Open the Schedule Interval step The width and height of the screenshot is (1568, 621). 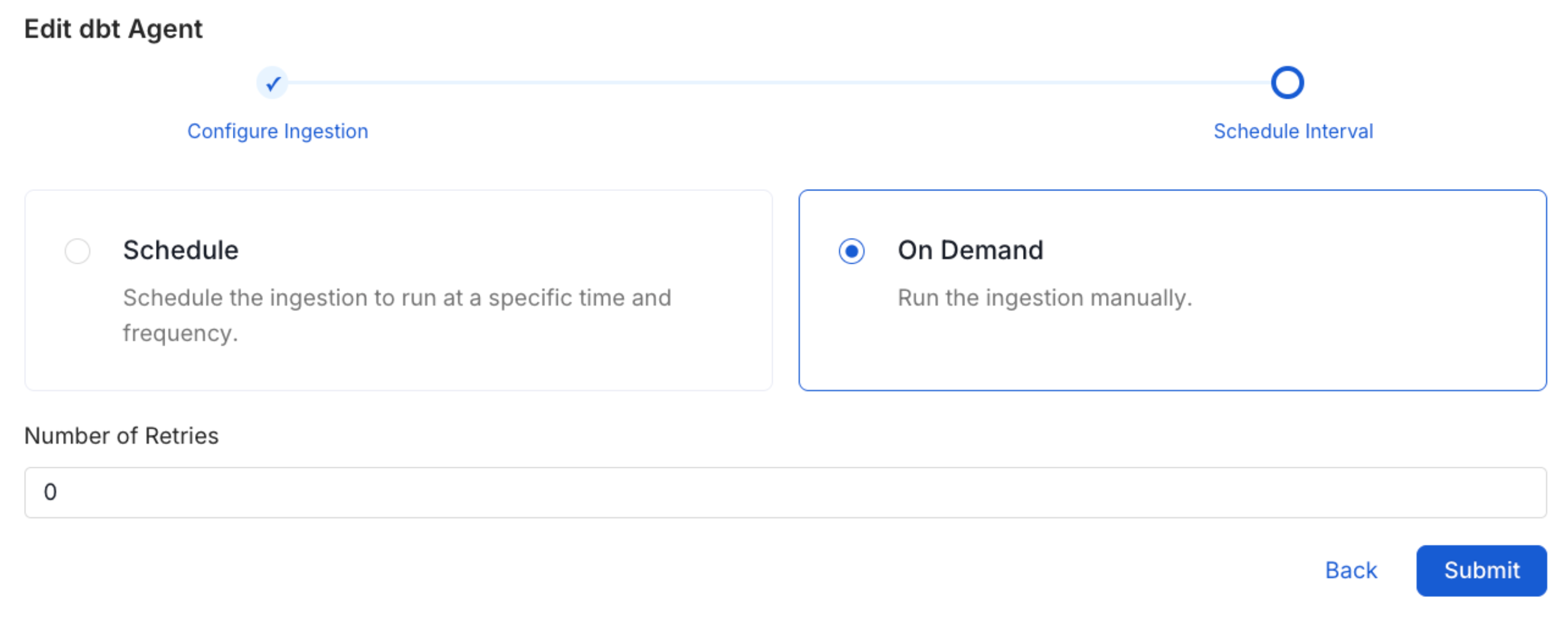pyautogui.click(x=1293, y=131)
